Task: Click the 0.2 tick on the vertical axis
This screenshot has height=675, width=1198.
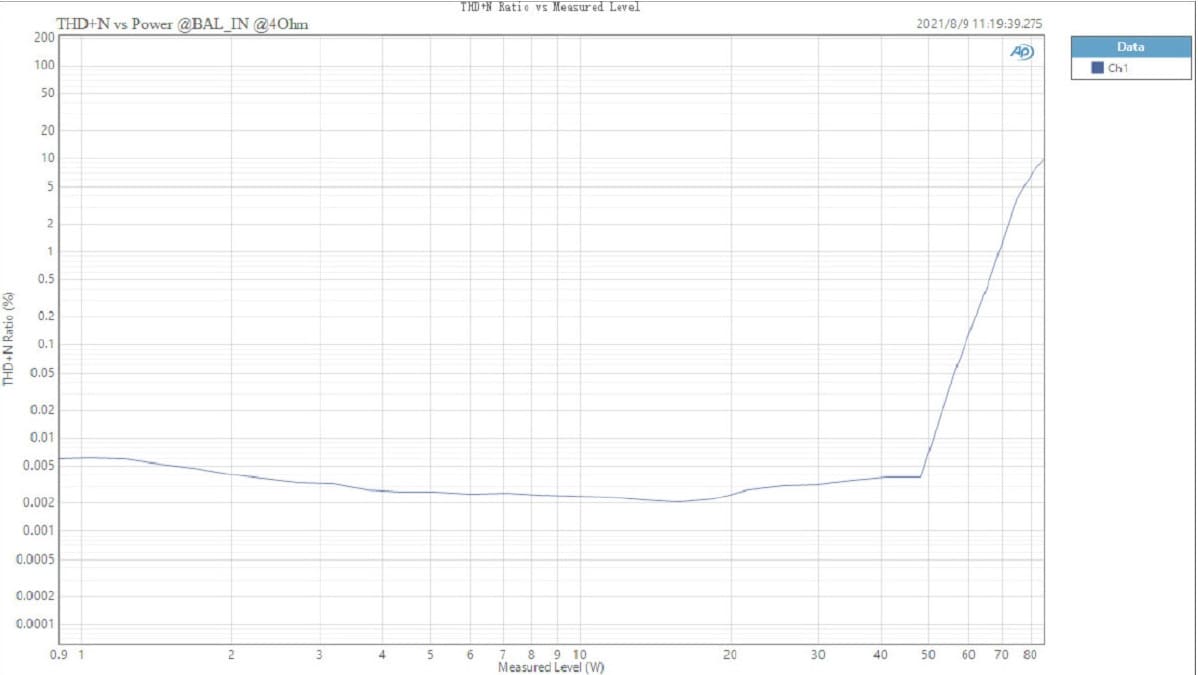Action: coord(47,316)
